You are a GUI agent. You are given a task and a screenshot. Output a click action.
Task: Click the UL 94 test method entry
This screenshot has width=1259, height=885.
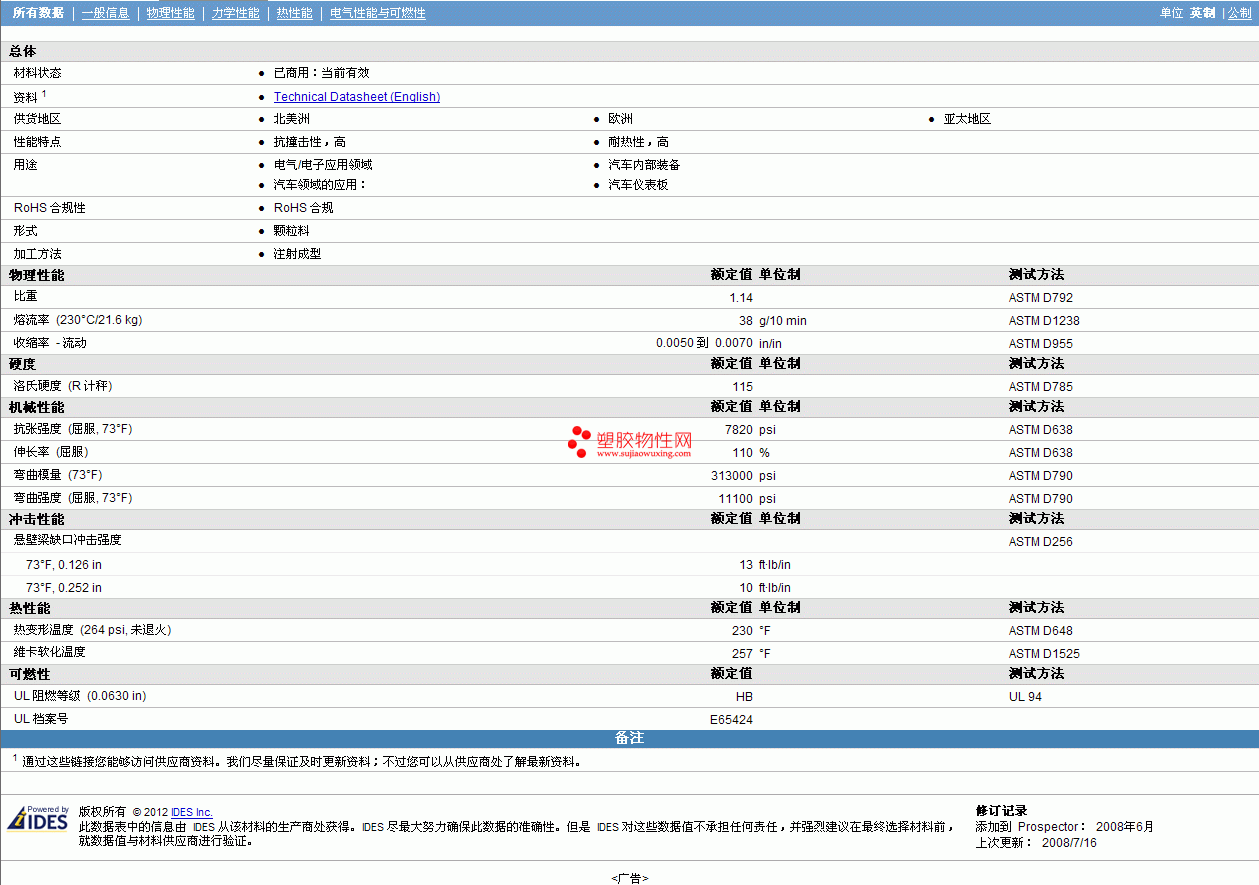click(1025, 697)
